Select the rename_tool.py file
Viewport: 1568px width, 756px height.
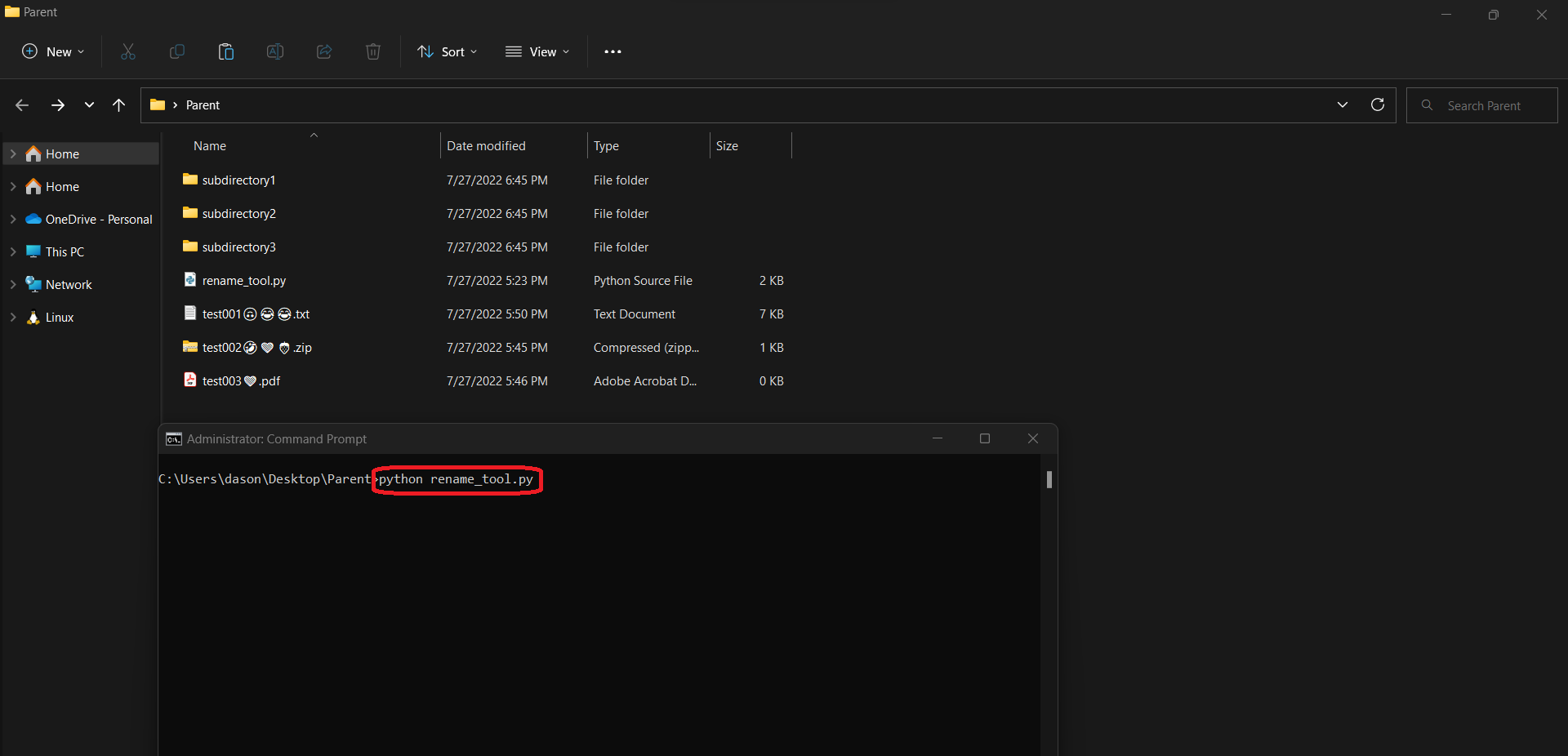243,280
